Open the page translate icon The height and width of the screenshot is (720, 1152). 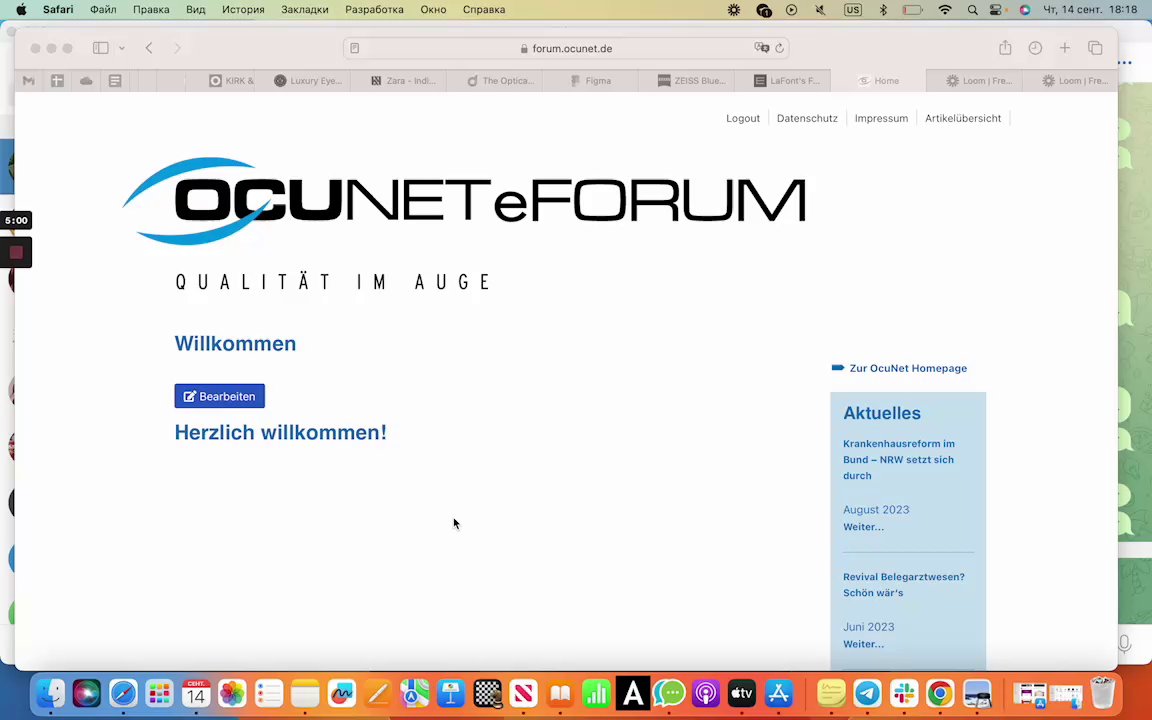click(x=761, y=48)
